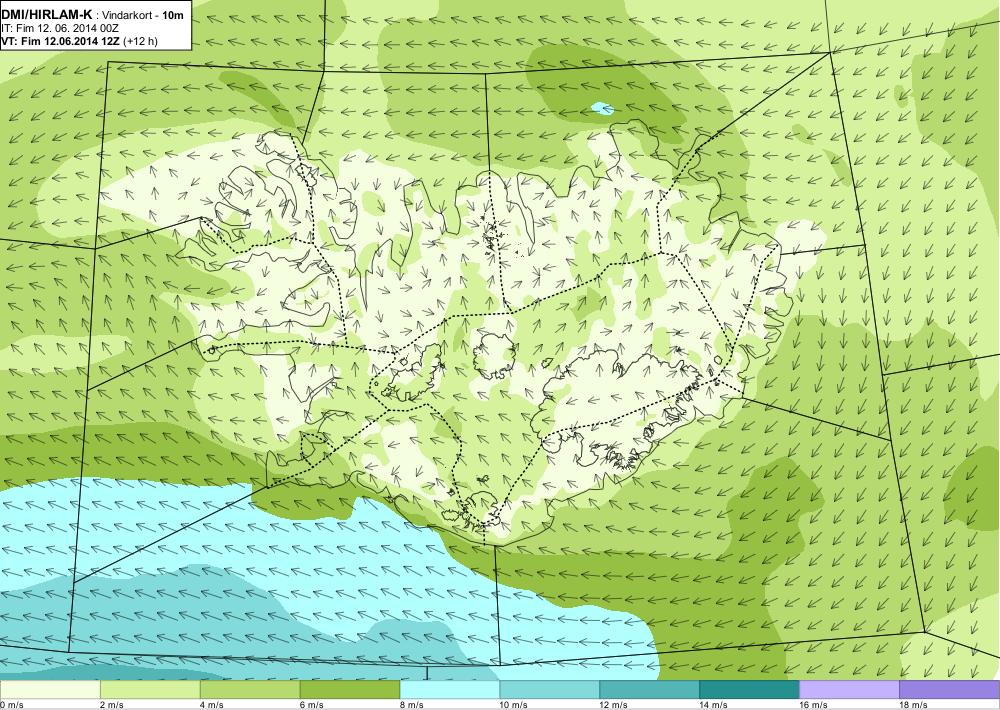Click the "2 m/s" legend label
1000x710 pixels.
click(112, 705)
